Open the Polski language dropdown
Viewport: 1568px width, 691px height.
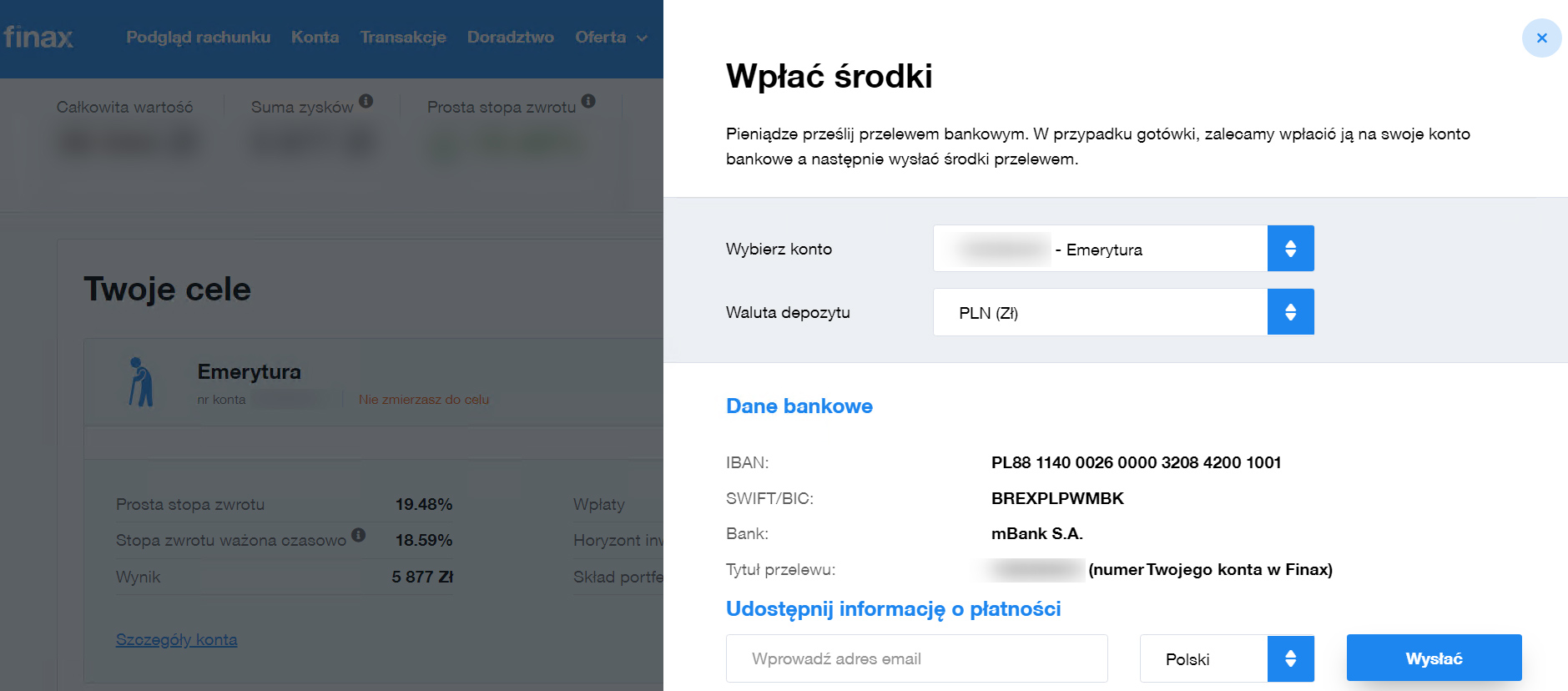tap(1227, 658)
